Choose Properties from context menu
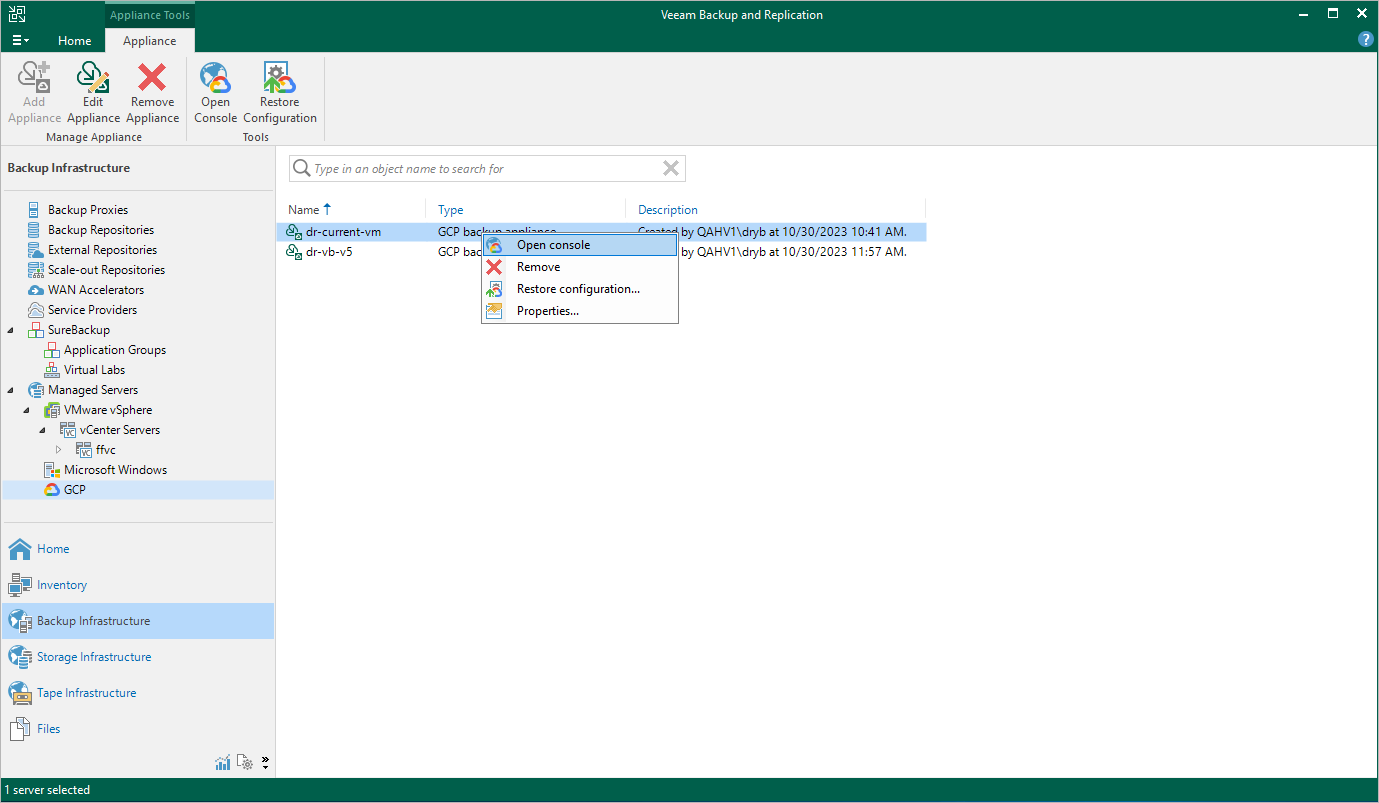The height and width of the screenshot is (803, 1379). point(580,311)
